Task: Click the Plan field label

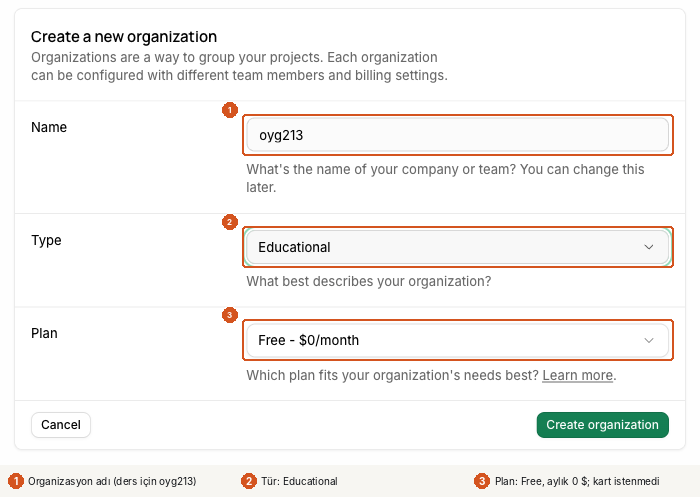Action: point(44,333)
